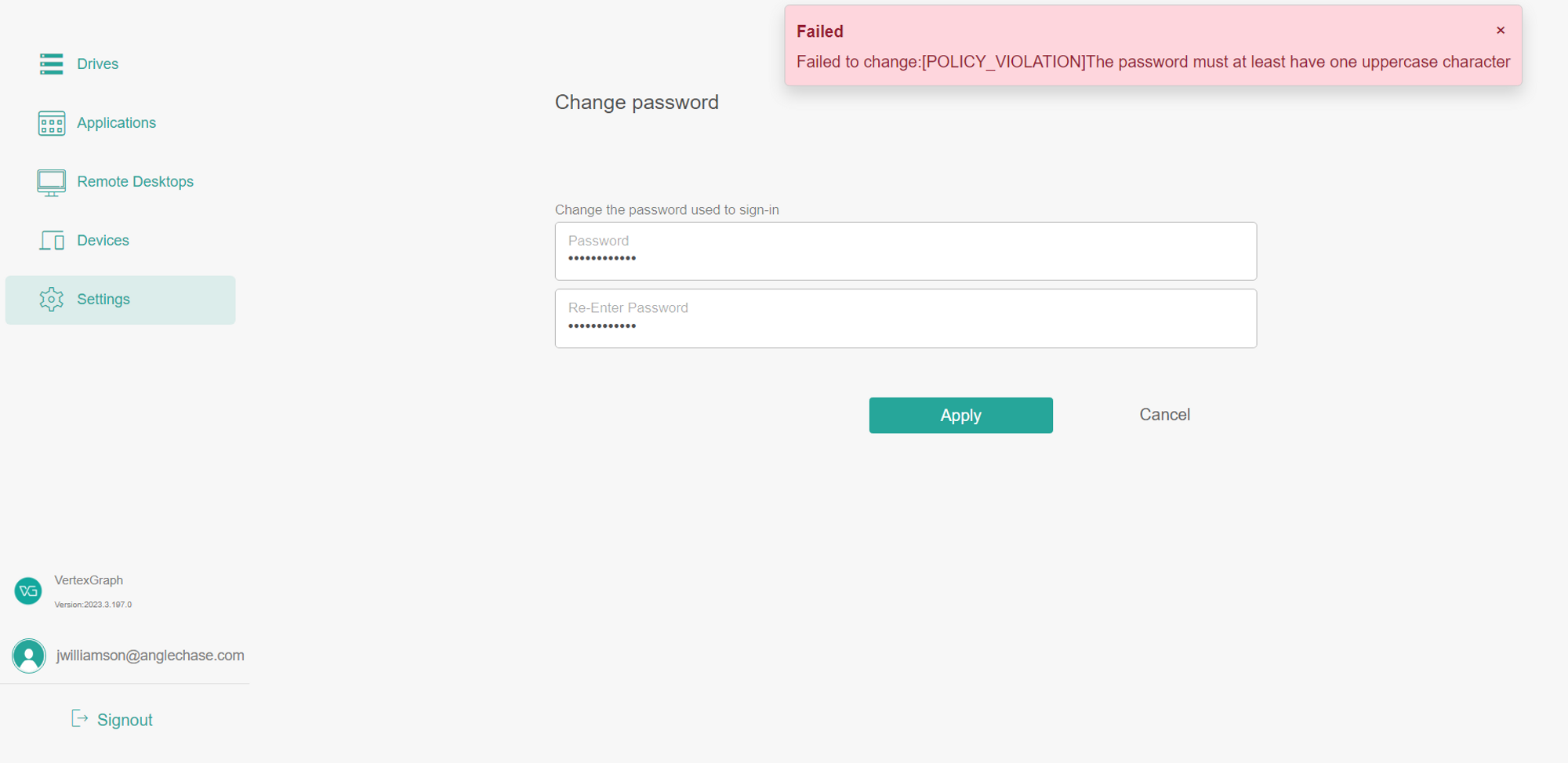Focus the Password input field
The image size is (1568, 763).
click(x=906, y=252)
